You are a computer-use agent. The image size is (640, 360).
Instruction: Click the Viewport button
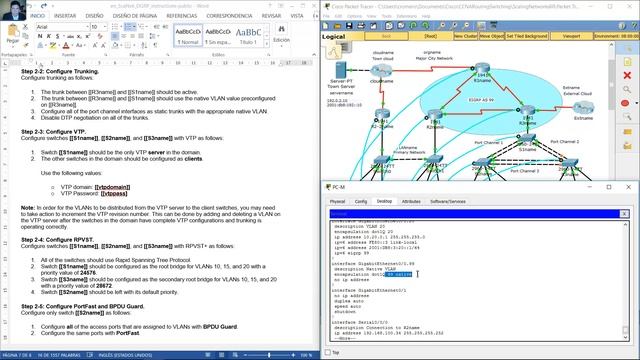[x=571, y=36]
